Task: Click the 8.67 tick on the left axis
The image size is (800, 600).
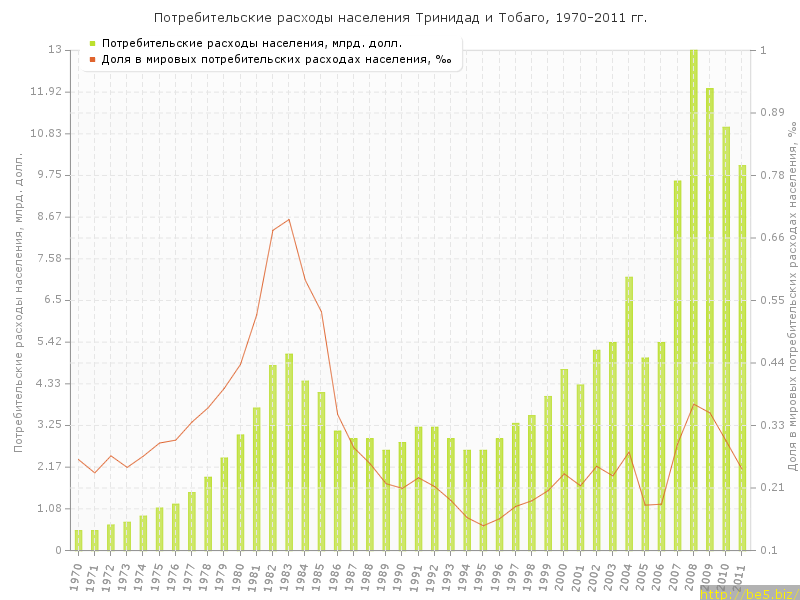Action: tap(47, 216)
